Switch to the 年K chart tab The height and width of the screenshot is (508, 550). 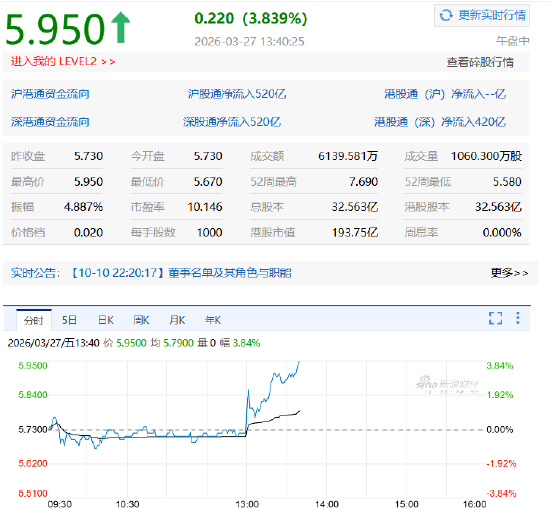[213, 320]
